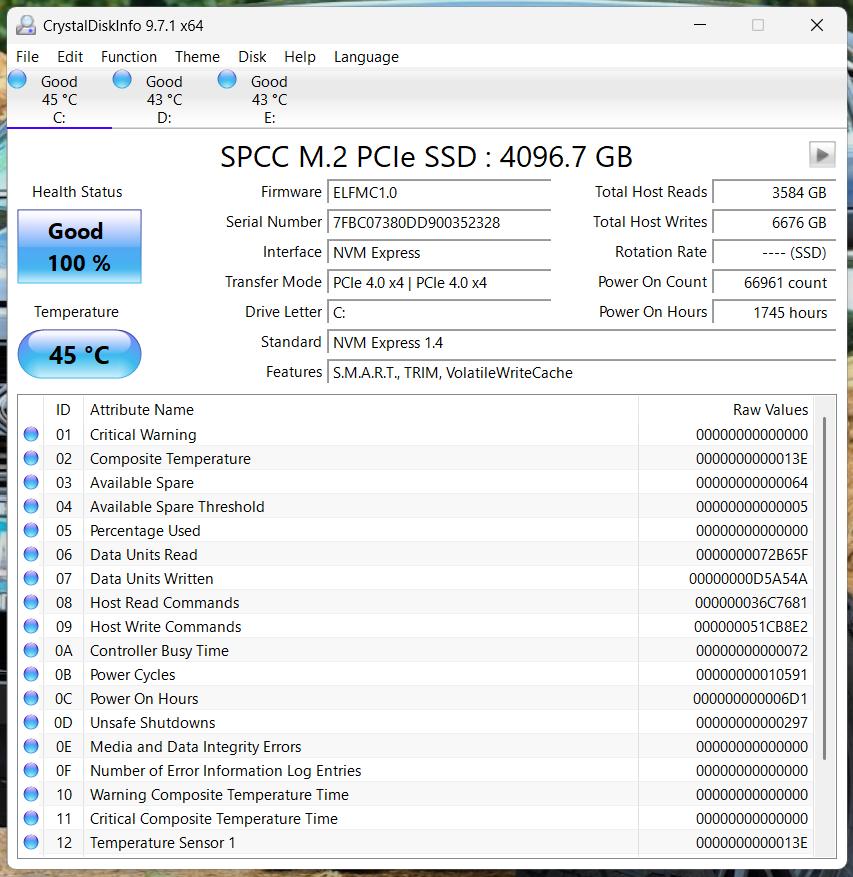Image resolution: width=853 pixels, height=877 pixels.
Task: Select the Controller Busy Time attribute name
Action: point(159,651)
